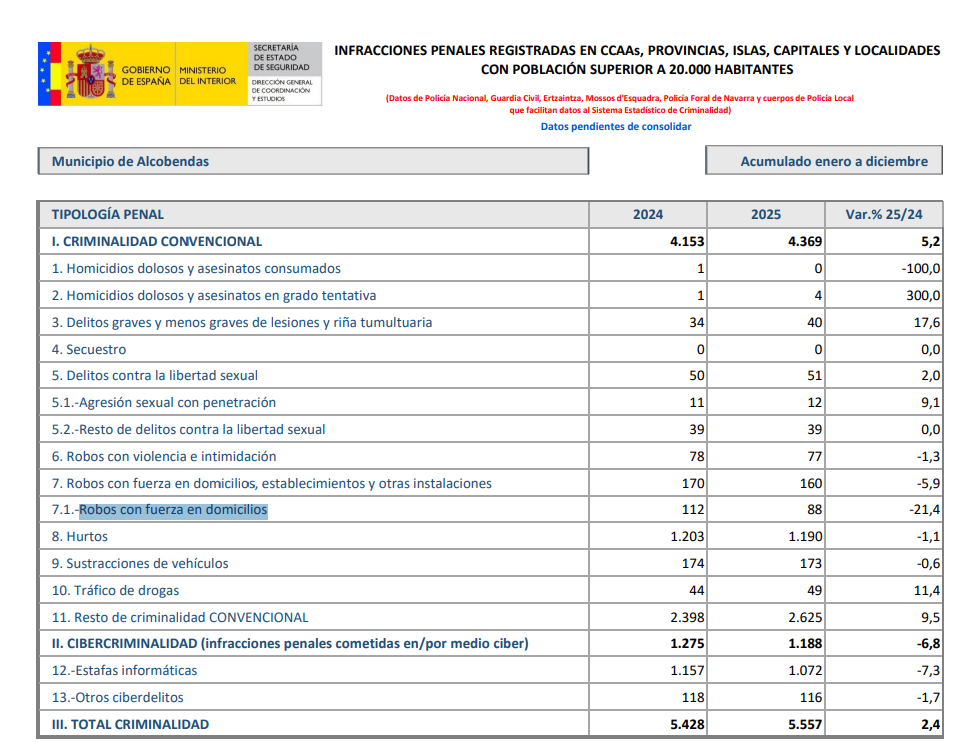Click the 2024 column header

(x=647, y=214)
